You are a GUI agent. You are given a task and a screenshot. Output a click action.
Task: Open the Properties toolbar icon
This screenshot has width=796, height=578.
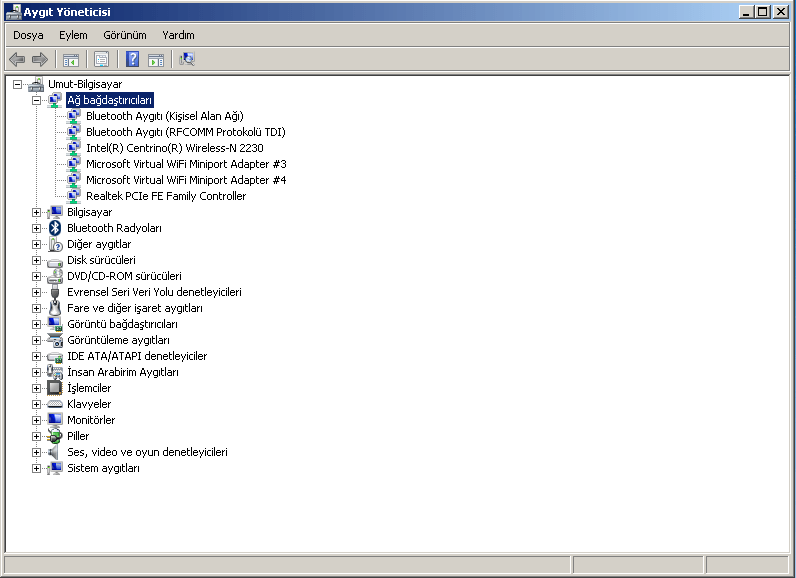click(x=102, y=60)
